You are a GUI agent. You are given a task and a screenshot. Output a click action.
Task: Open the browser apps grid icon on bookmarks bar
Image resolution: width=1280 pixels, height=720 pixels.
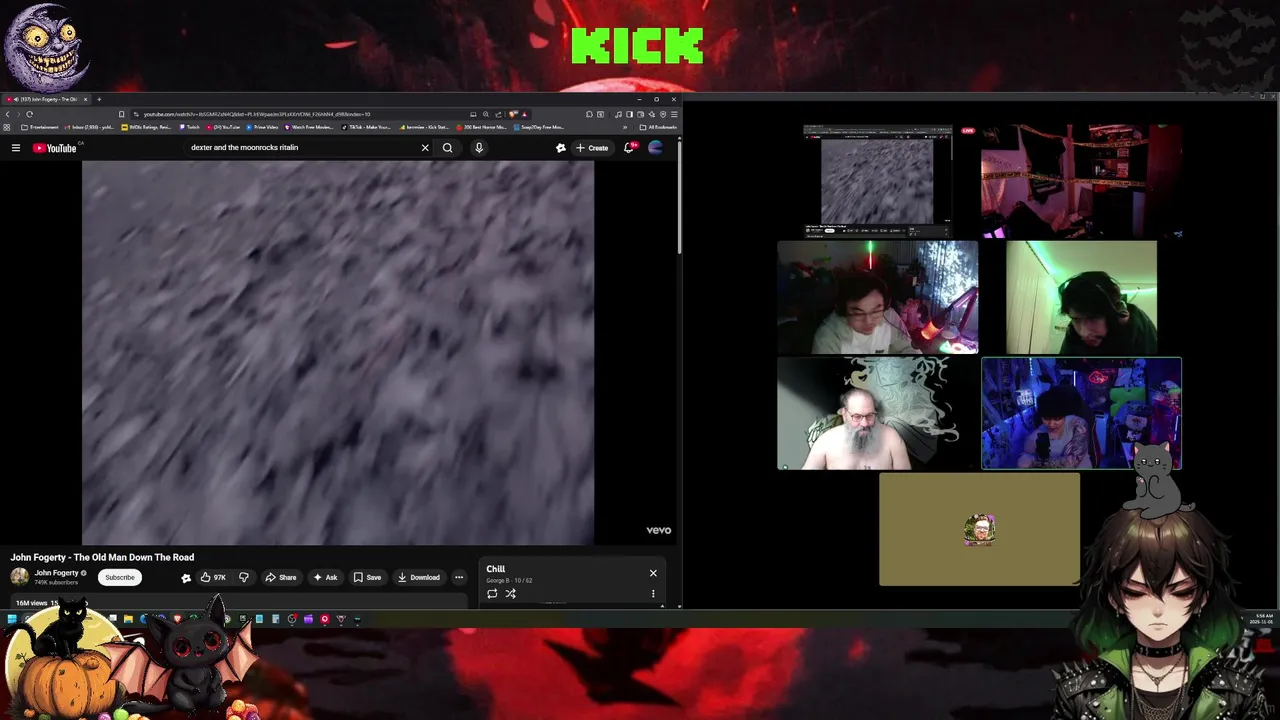click(x=7, y=127)
